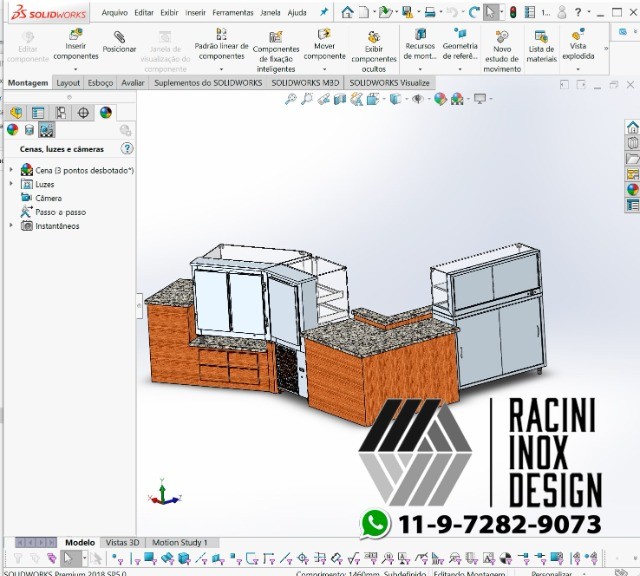Show Appearances view in DisplayManager

12,130
